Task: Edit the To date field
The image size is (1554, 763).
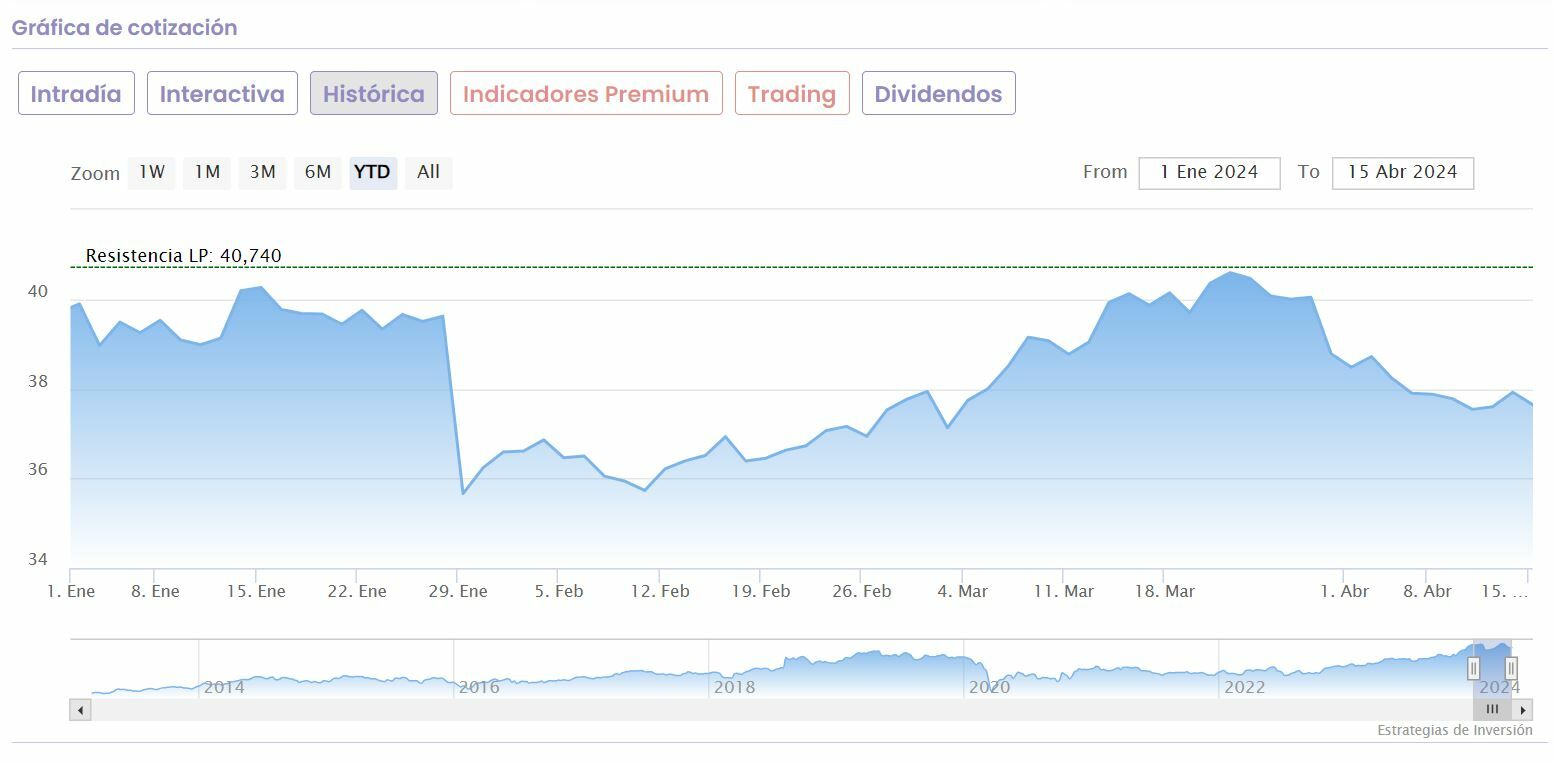Action: click(x=1402, y=173)
